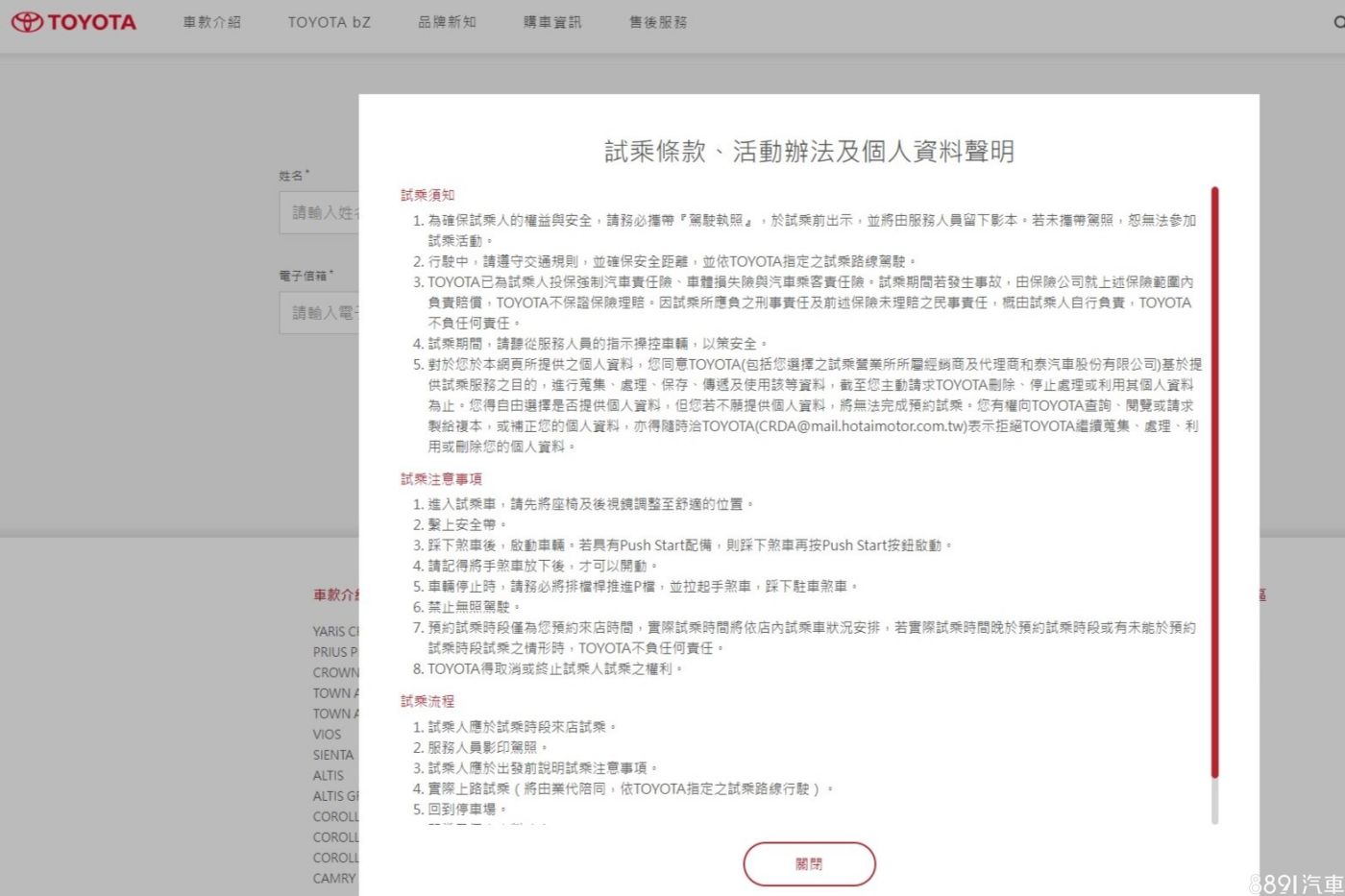Click the ALTIS GR footer link
1345x896 pixels.
[335, 796]
